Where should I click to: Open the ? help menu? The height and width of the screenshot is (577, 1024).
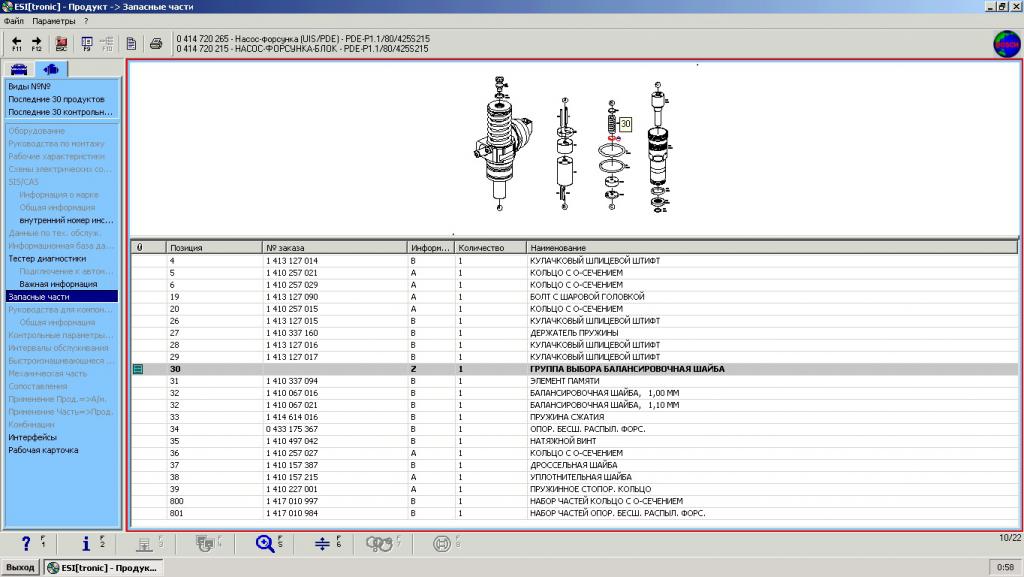click(x=86, y=21)
